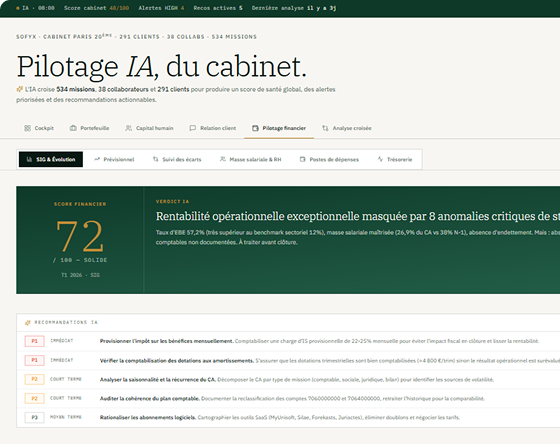Click the Cockpit grid icon

[x=27, y=128]
